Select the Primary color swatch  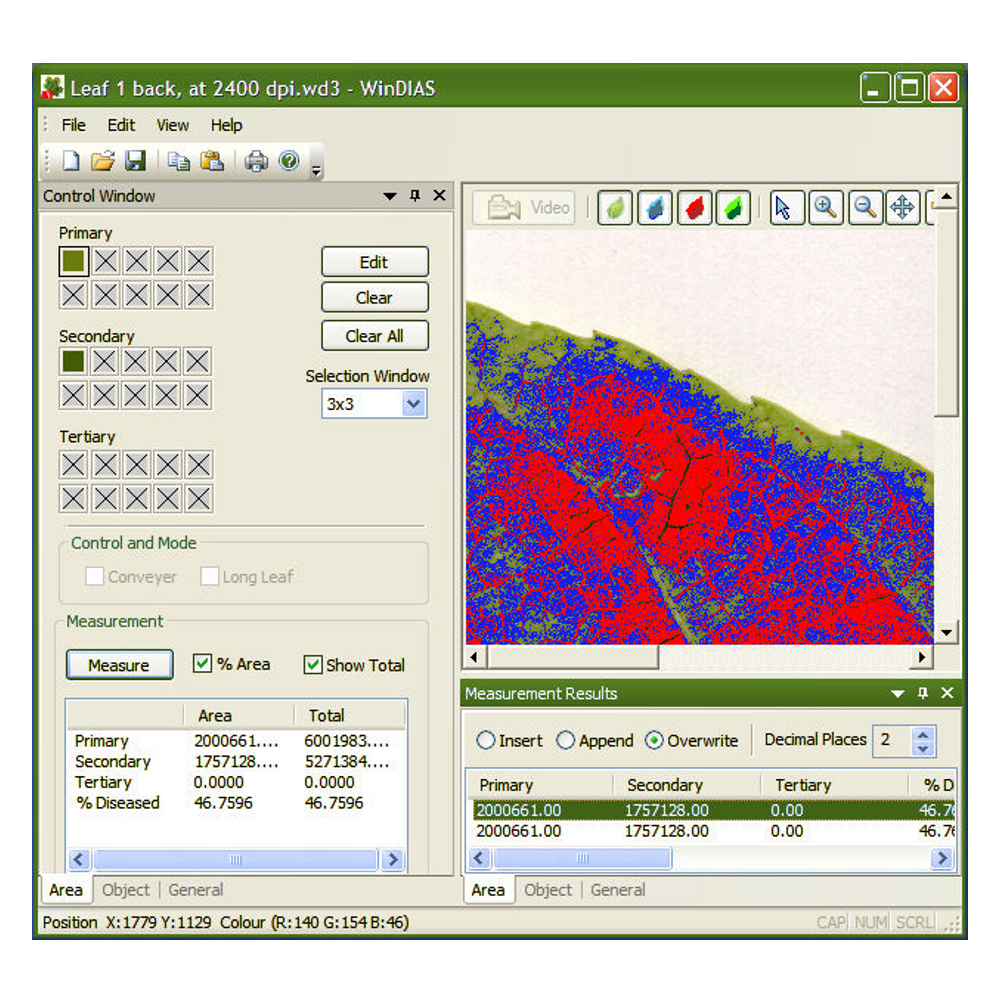72,260
